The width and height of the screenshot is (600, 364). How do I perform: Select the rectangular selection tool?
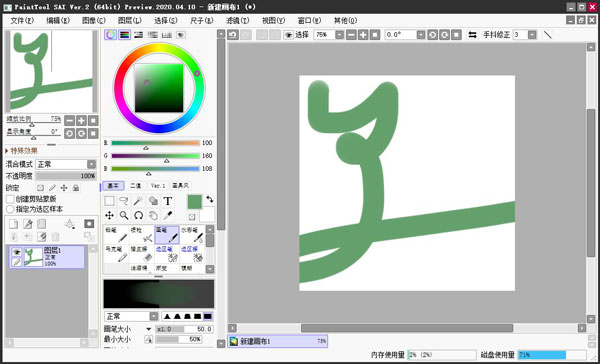click(109, 201)
